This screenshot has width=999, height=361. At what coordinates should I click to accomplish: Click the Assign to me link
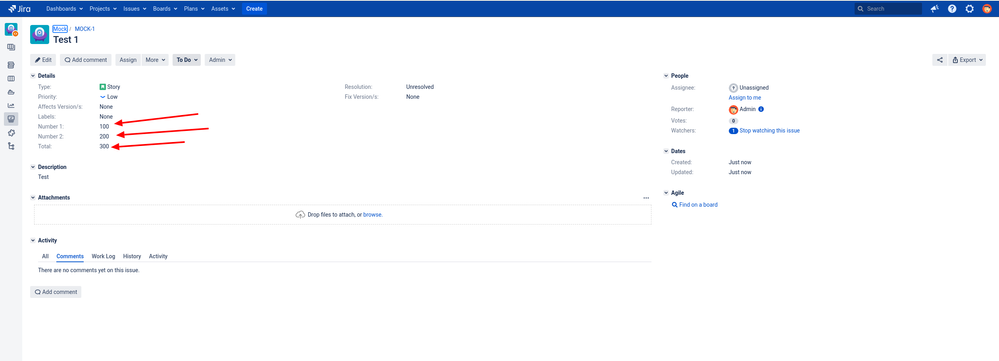click(x=745, y=97)
